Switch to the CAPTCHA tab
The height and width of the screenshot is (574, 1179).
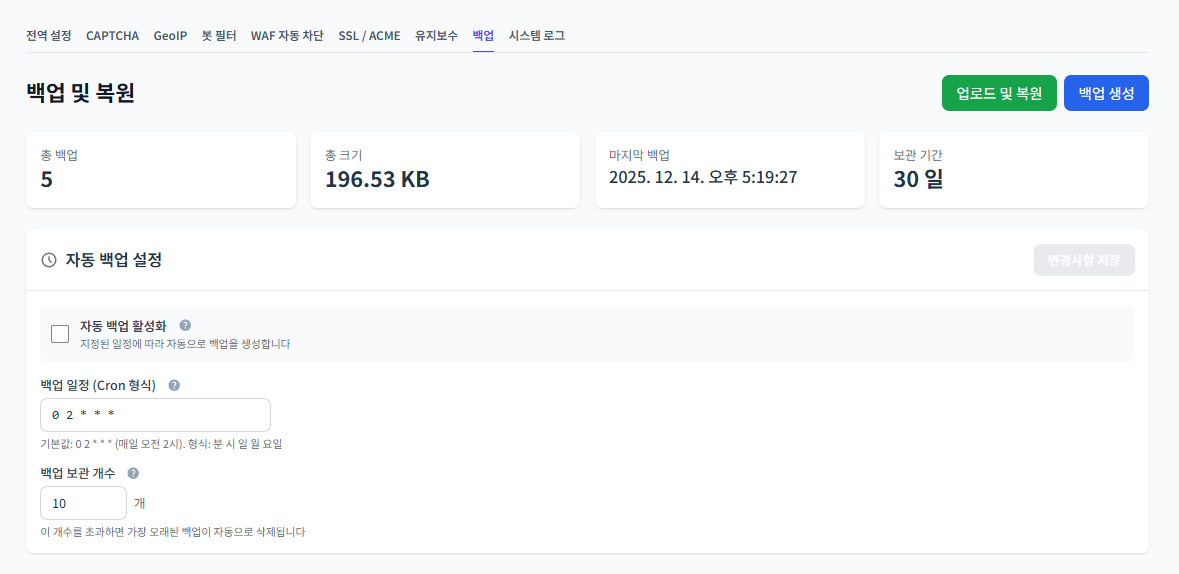(113, 35)
